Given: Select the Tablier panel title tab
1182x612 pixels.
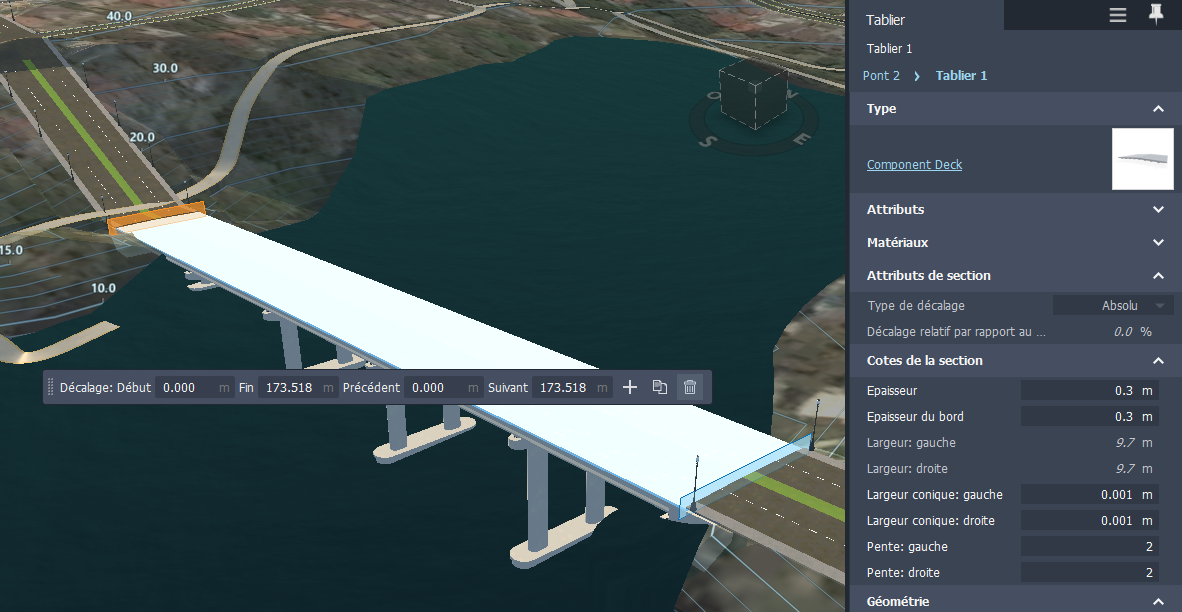Looking at the screenshot, I should click(926, 15).
